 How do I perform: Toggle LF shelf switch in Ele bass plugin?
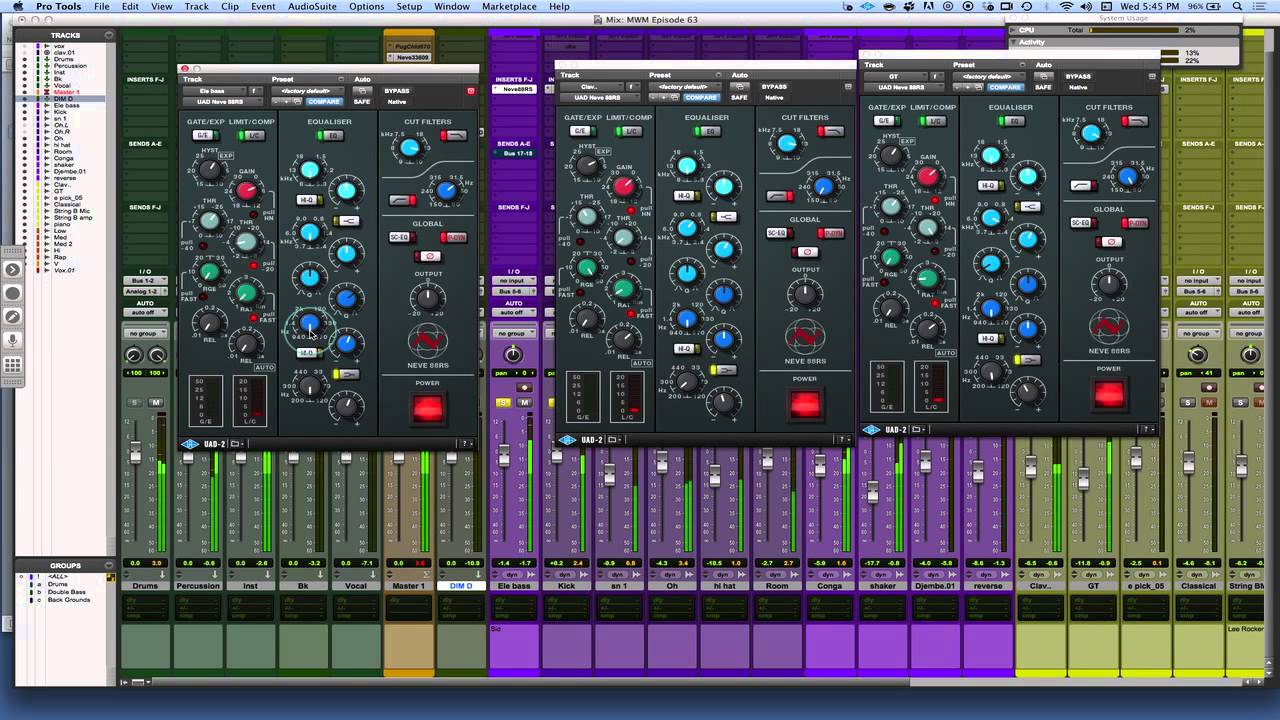coord(347,374)
